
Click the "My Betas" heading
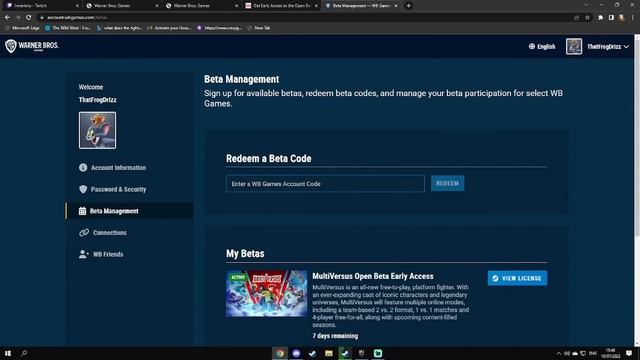245,253
